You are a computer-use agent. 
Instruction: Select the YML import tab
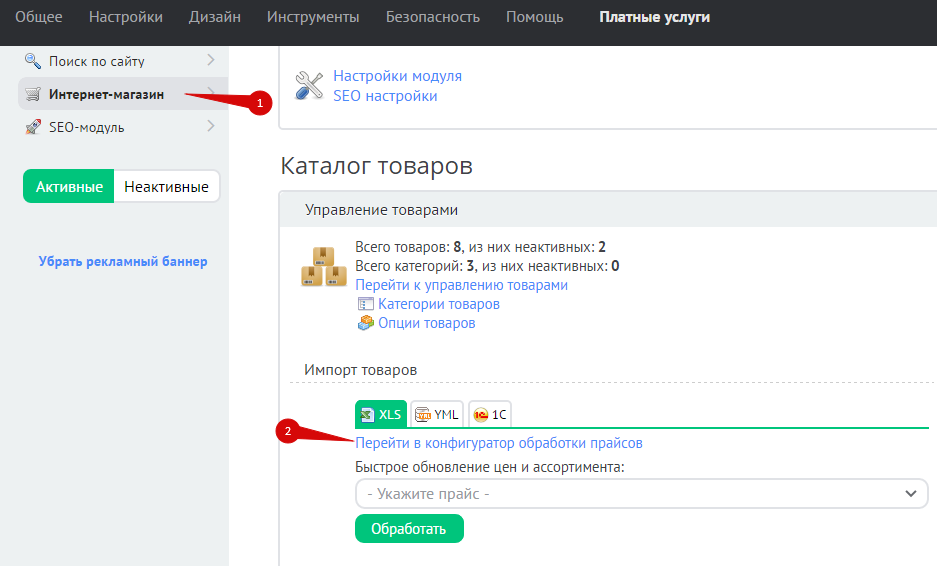(x=436, y=414)
